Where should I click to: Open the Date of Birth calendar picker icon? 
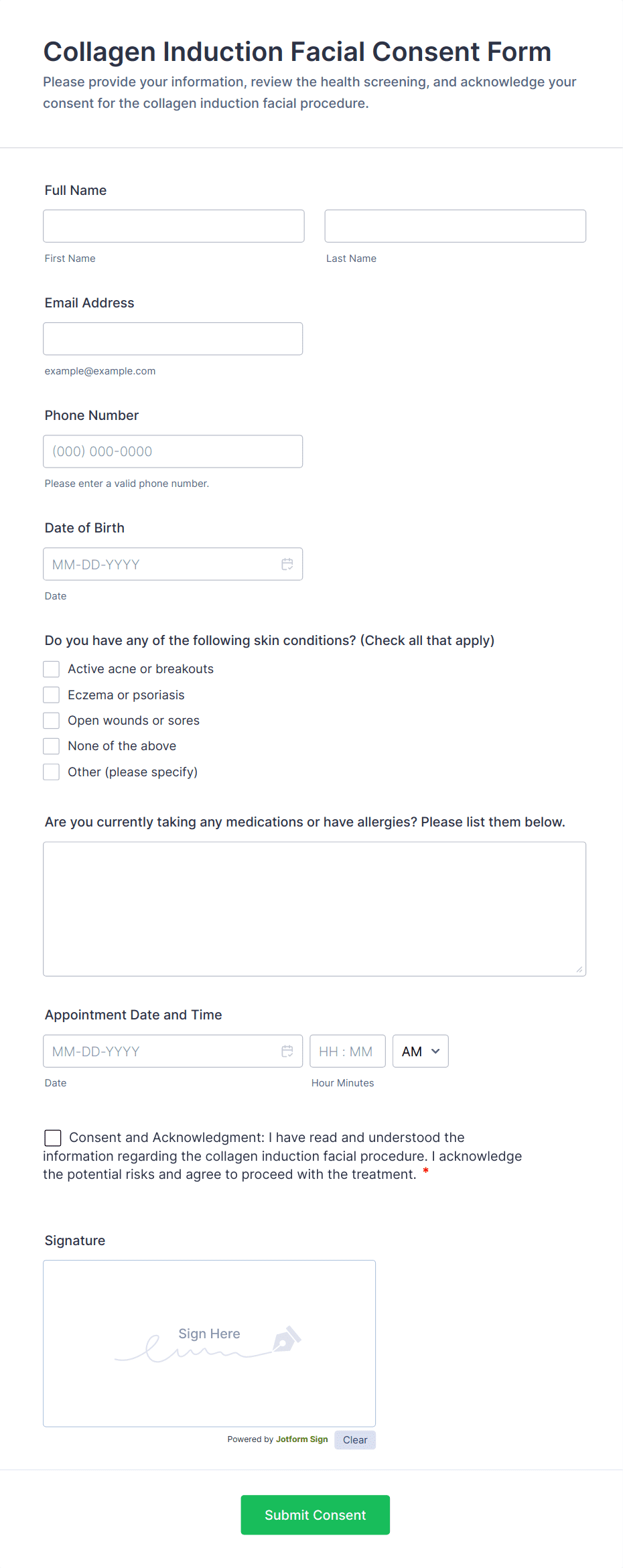[x=287, y=564]
